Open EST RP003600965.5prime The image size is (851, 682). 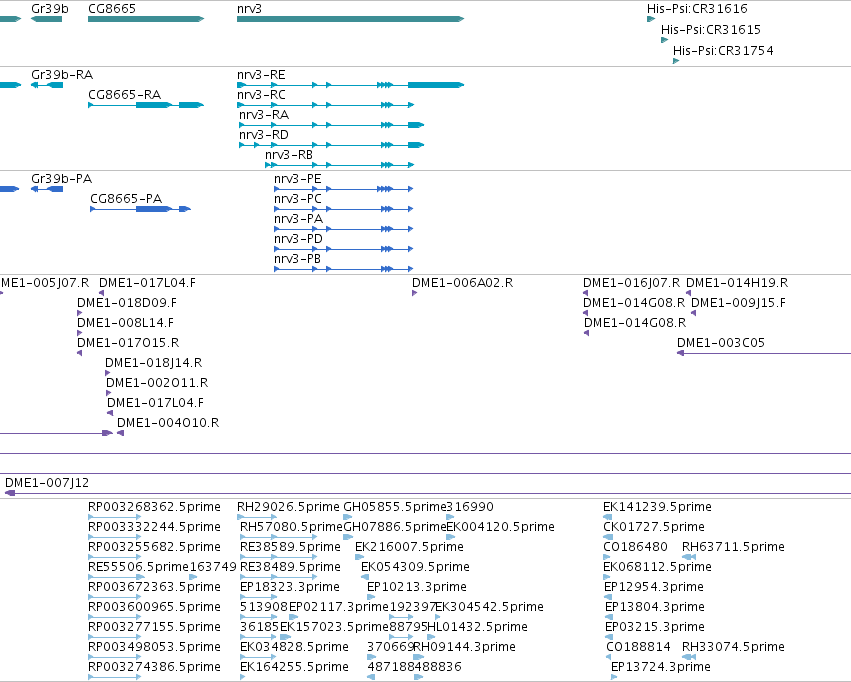coord(154,608)
